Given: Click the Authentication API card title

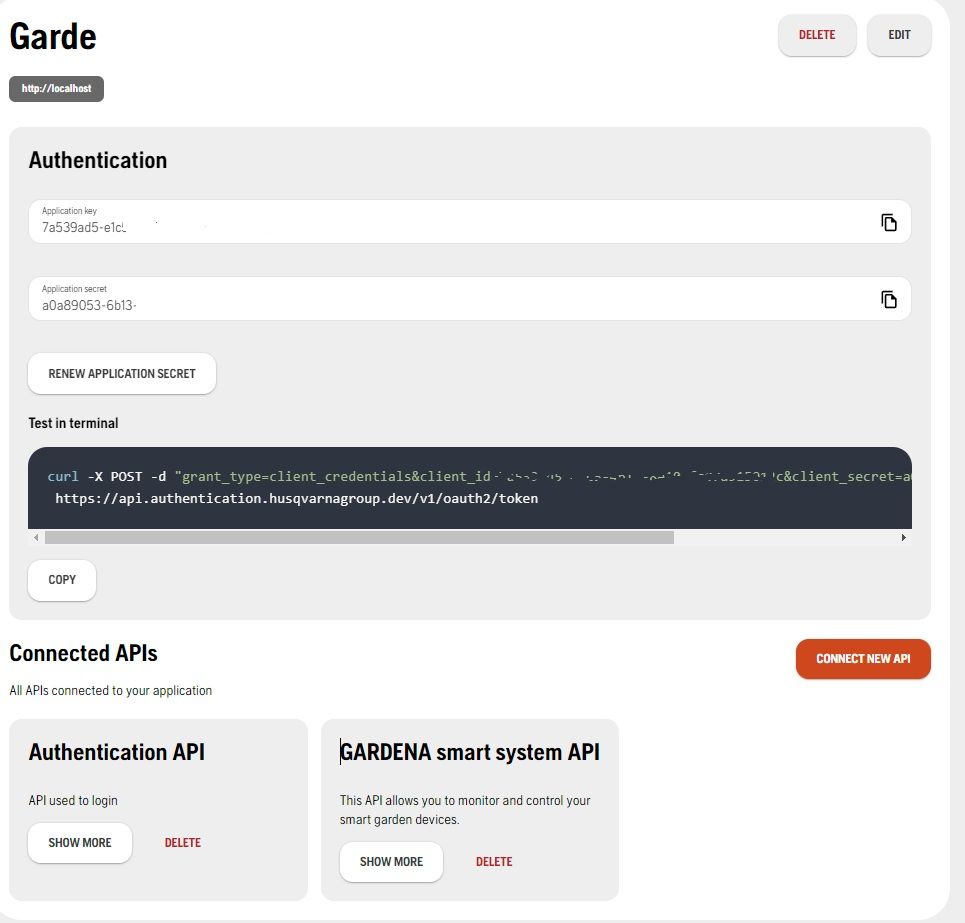Looking at the screenshot, I should pyautogui.click(x=117, y=752).
